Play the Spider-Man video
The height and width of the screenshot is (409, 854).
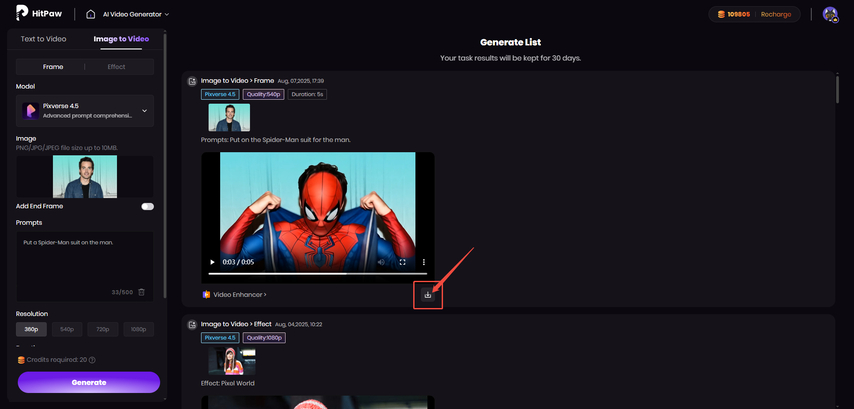[212, 262]
